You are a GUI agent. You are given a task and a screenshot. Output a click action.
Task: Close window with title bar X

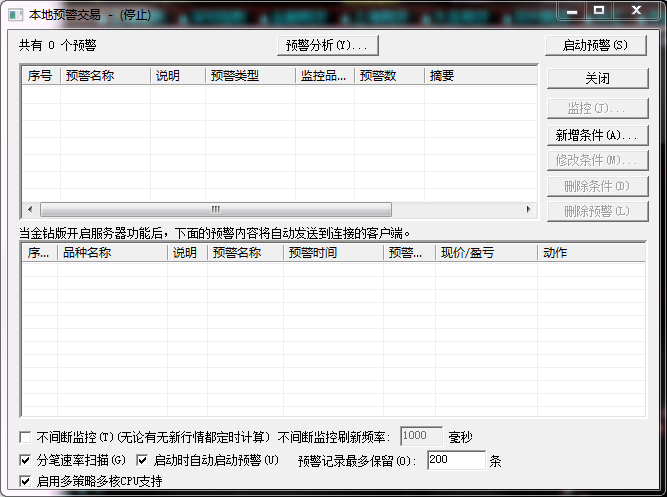(x=636, y=11)
